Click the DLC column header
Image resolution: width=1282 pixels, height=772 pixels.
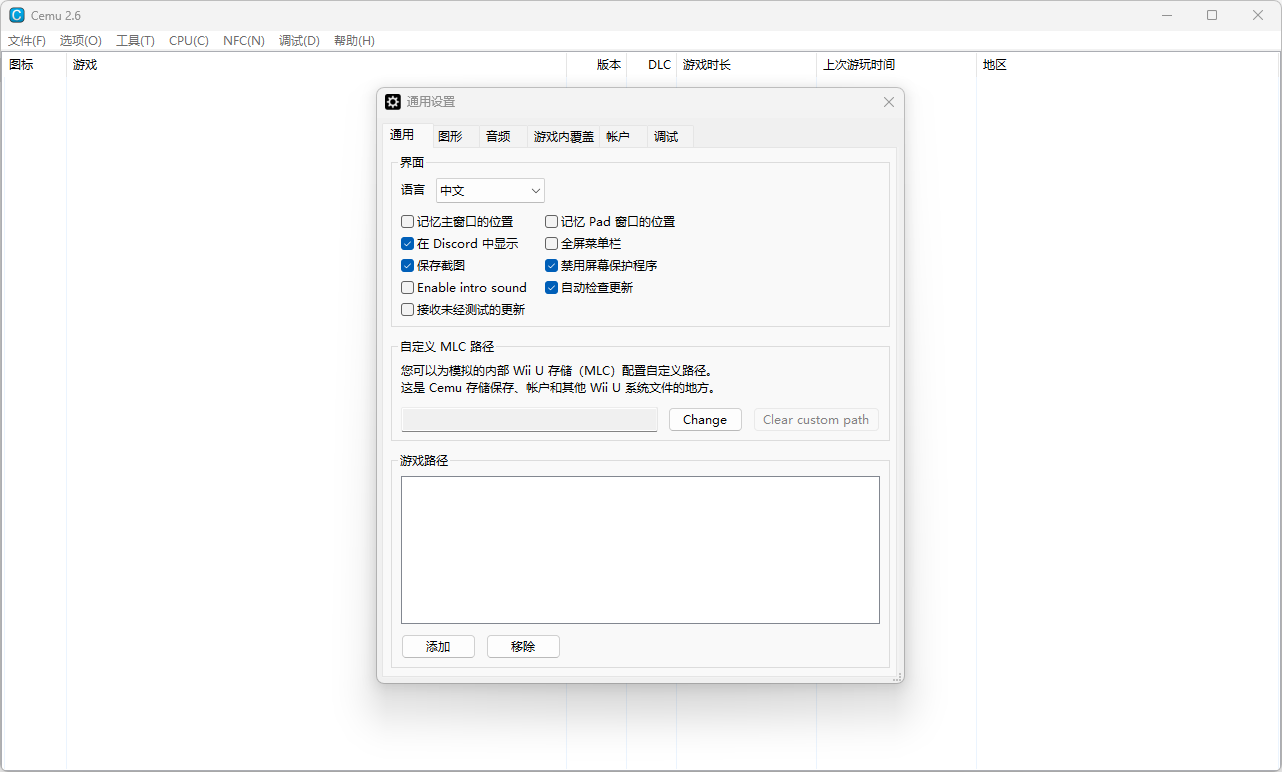(x=652, y=65)
